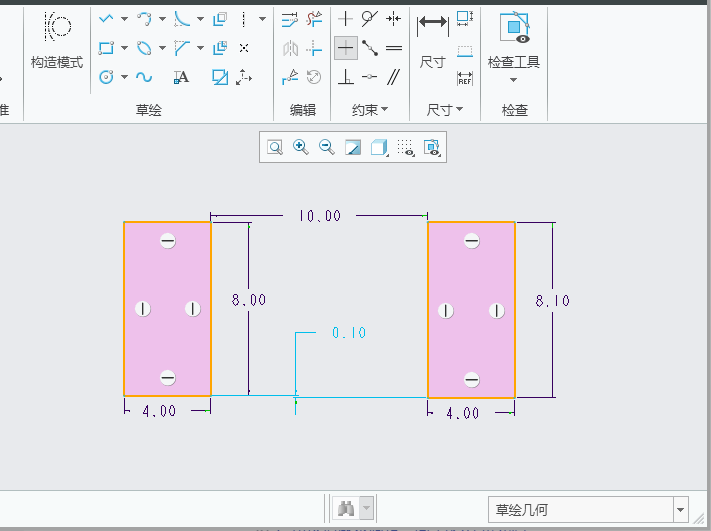Expand the Arc tool dropdown arrow
Viewport: 711px width, 531px height.
pos(162,19)
